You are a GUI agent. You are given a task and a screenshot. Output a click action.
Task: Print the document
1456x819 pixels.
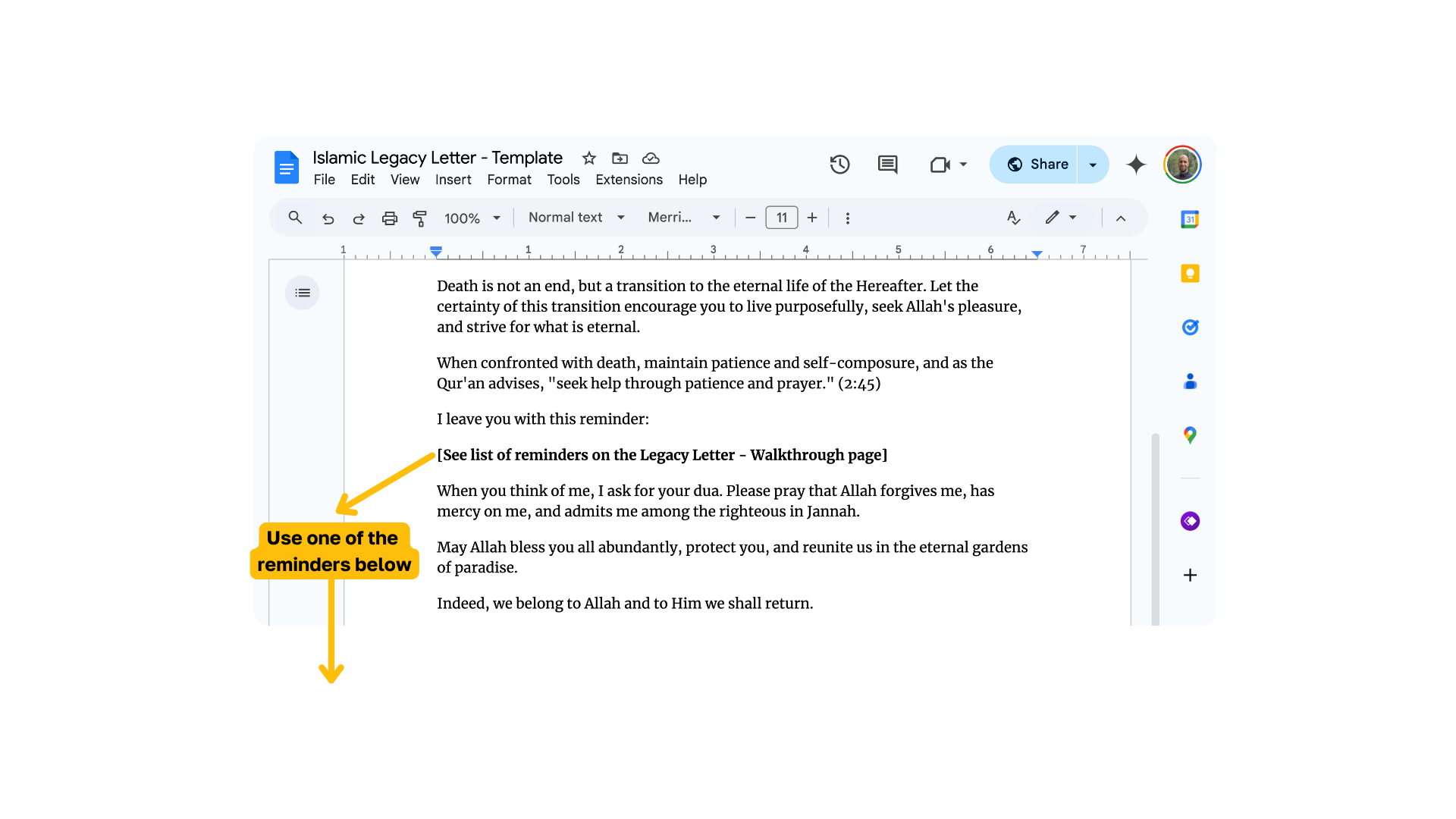point(389,218)
